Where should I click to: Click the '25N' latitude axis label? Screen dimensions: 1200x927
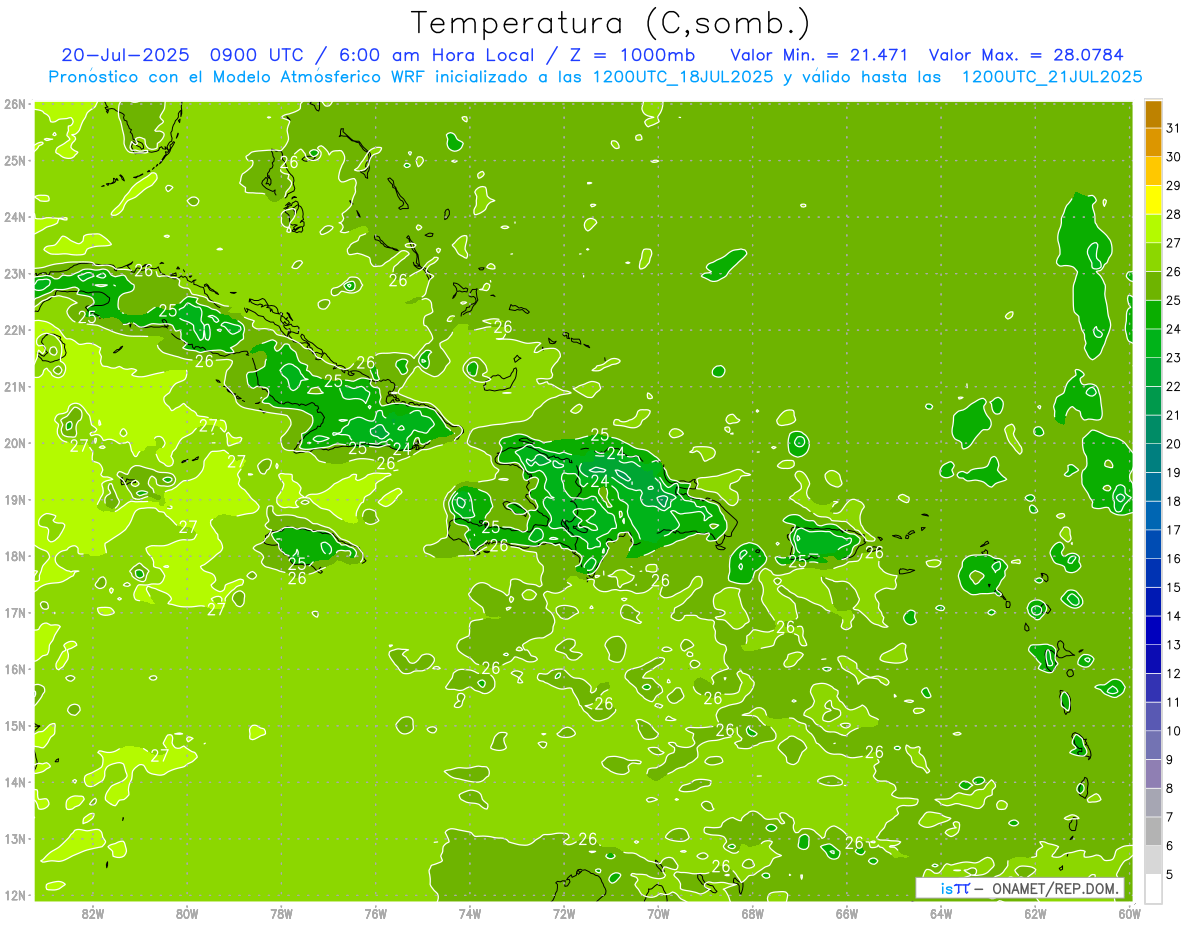click(15, 160)
